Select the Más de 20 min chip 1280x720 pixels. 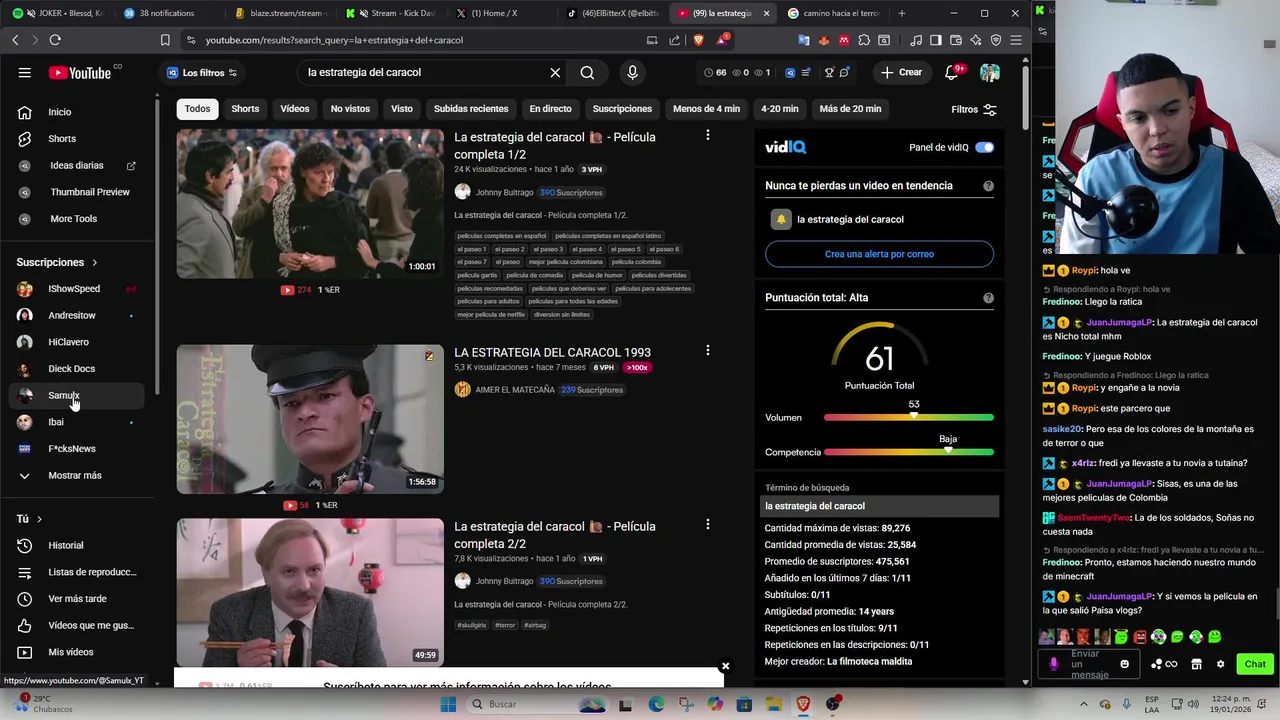850,109
